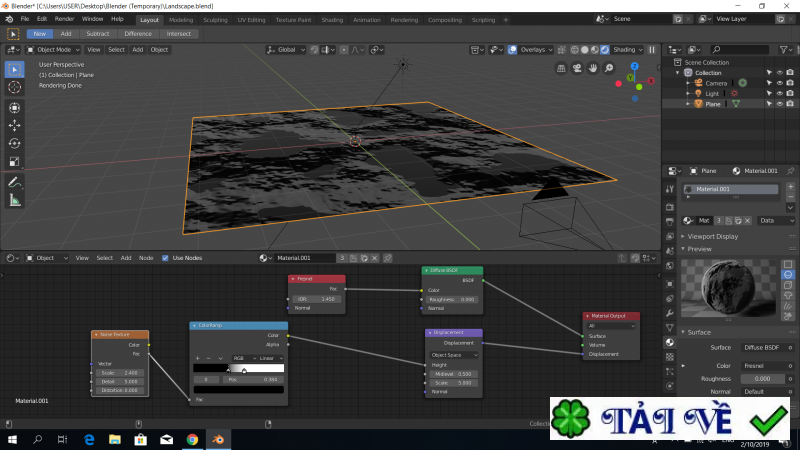Open the Render menu
800x450 pixels.
coord(64,19)
